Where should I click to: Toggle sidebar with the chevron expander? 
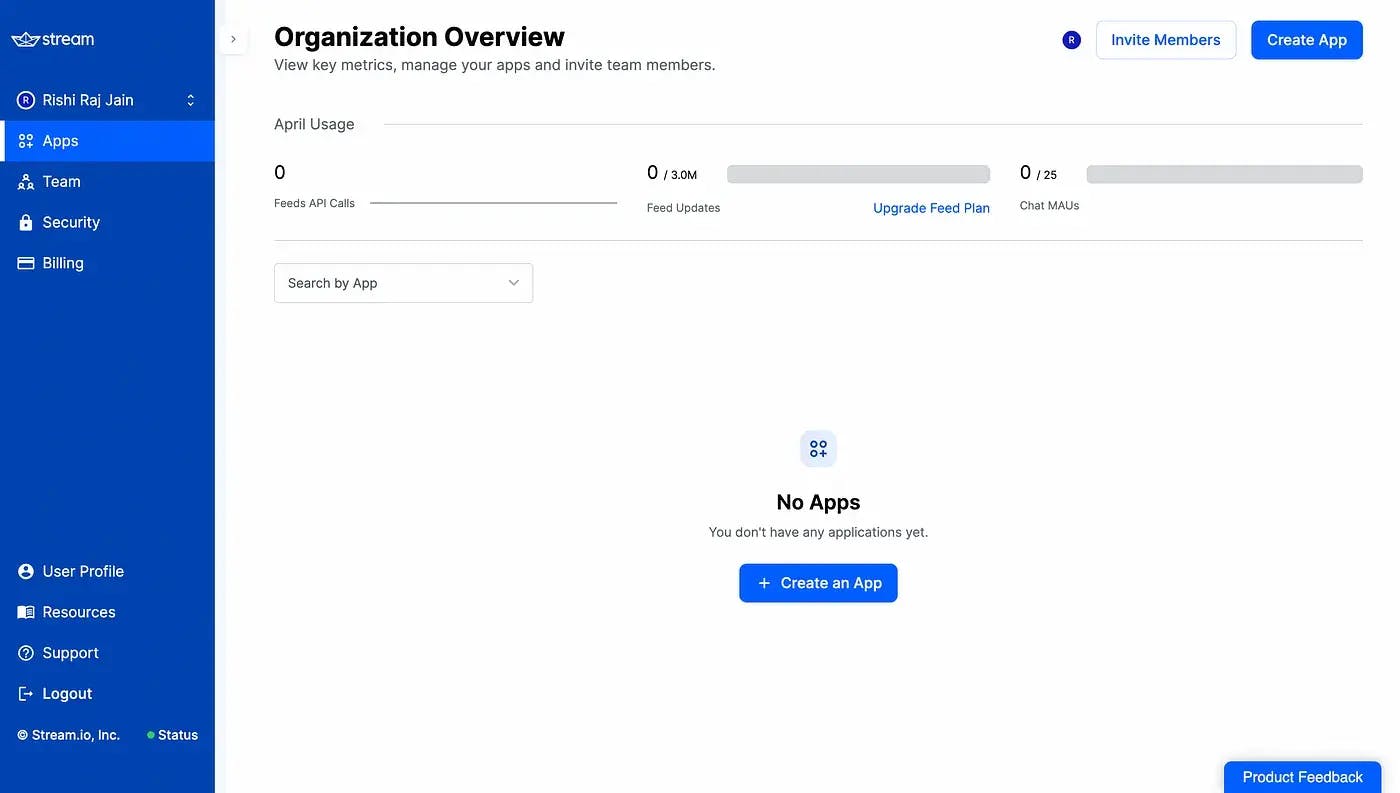click(233, 39)
